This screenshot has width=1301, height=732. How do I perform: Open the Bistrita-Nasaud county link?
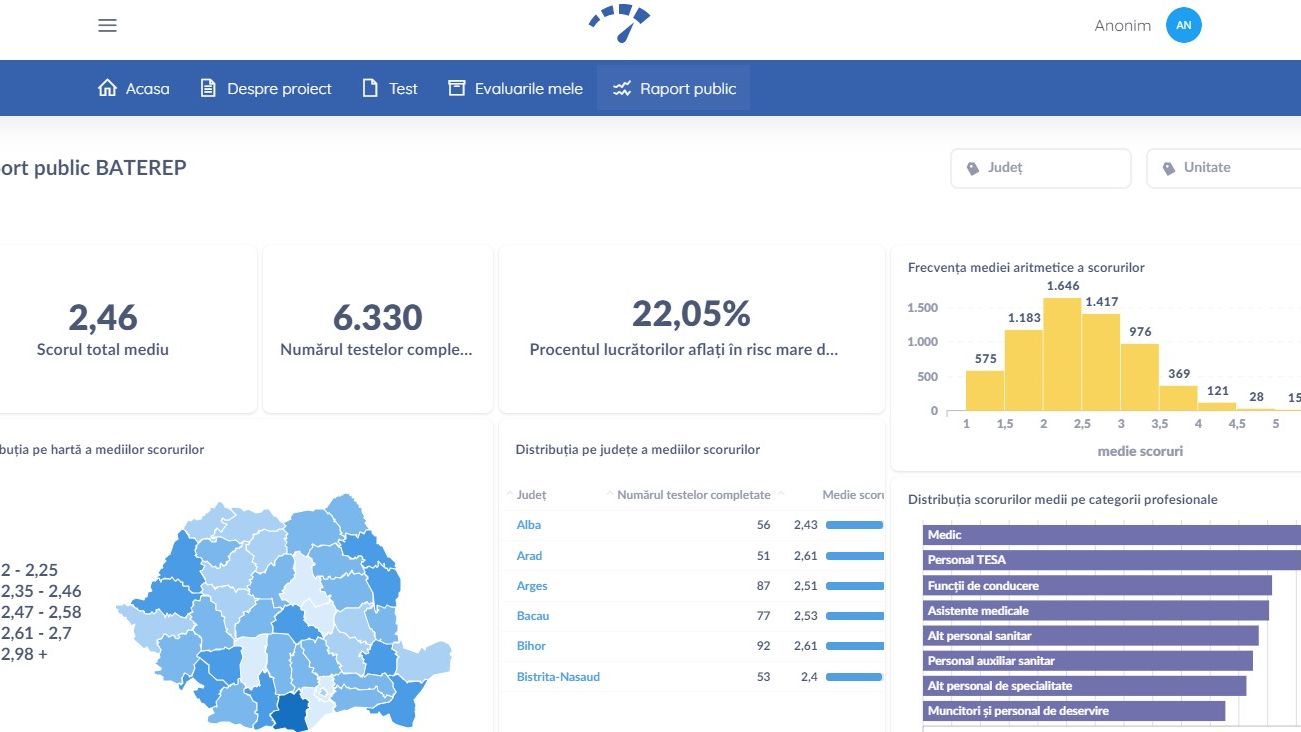[x=558, y=677]
